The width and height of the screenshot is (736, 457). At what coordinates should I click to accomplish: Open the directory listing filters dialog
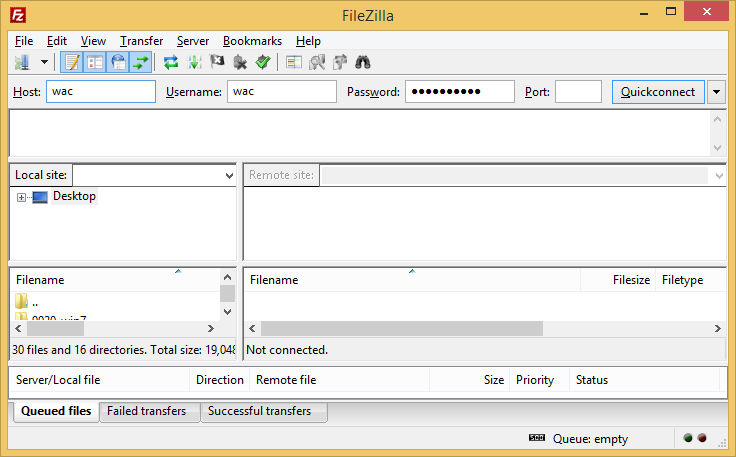294,62
